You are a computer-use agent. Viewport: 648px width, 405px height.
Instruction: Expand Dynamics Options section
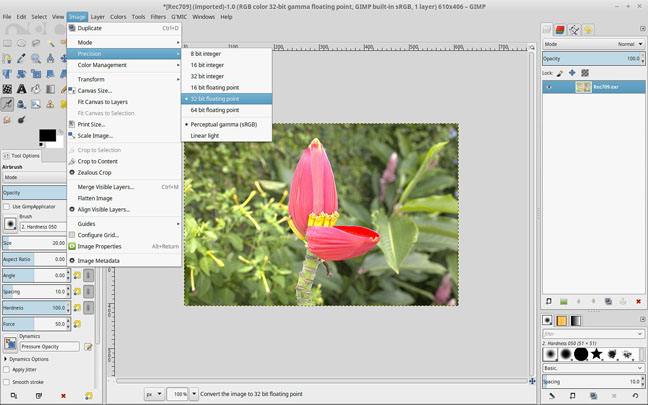point(5,359)
